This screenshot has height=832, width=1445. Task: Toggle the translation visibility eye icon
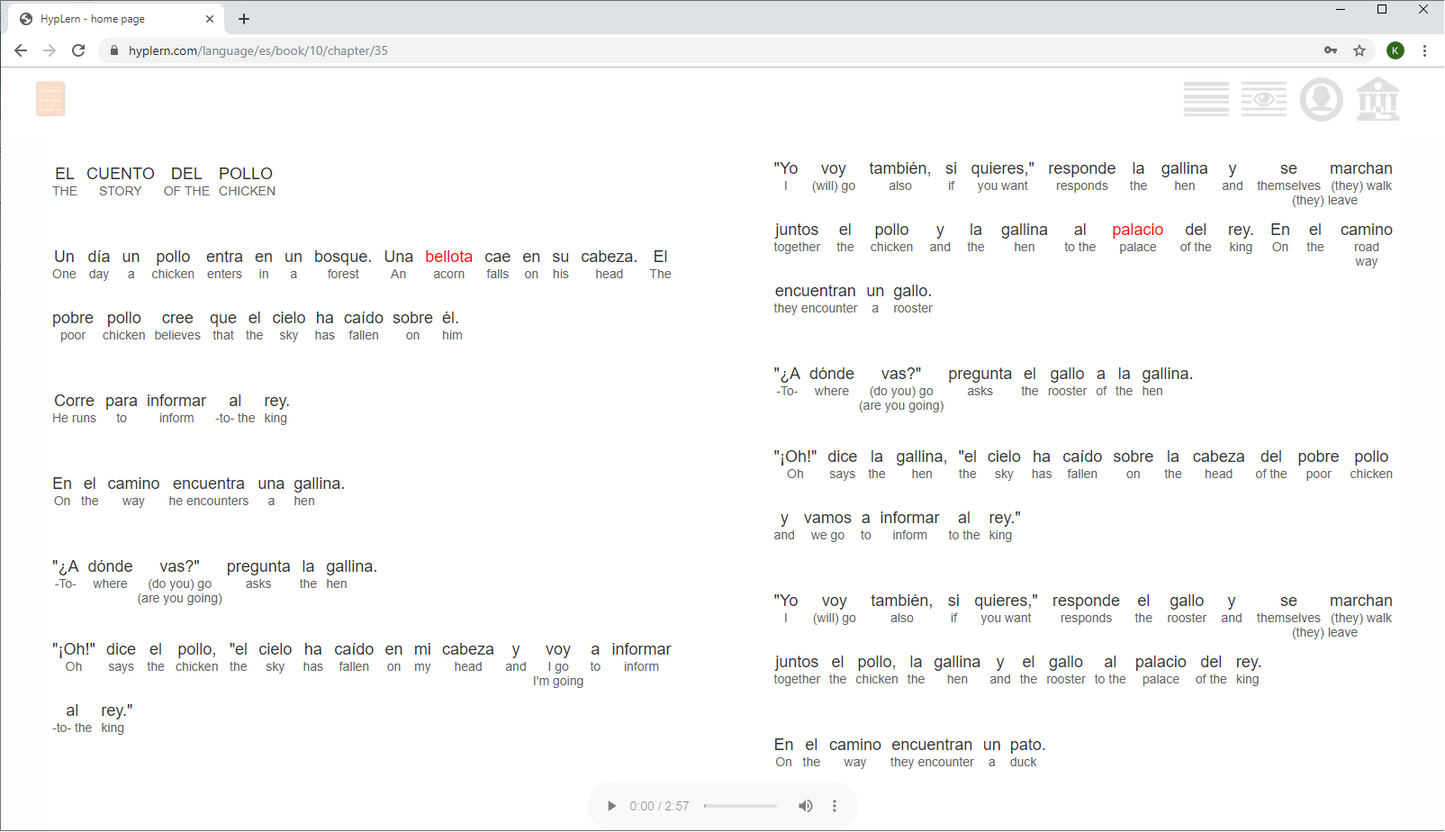tap(1264, 99)
